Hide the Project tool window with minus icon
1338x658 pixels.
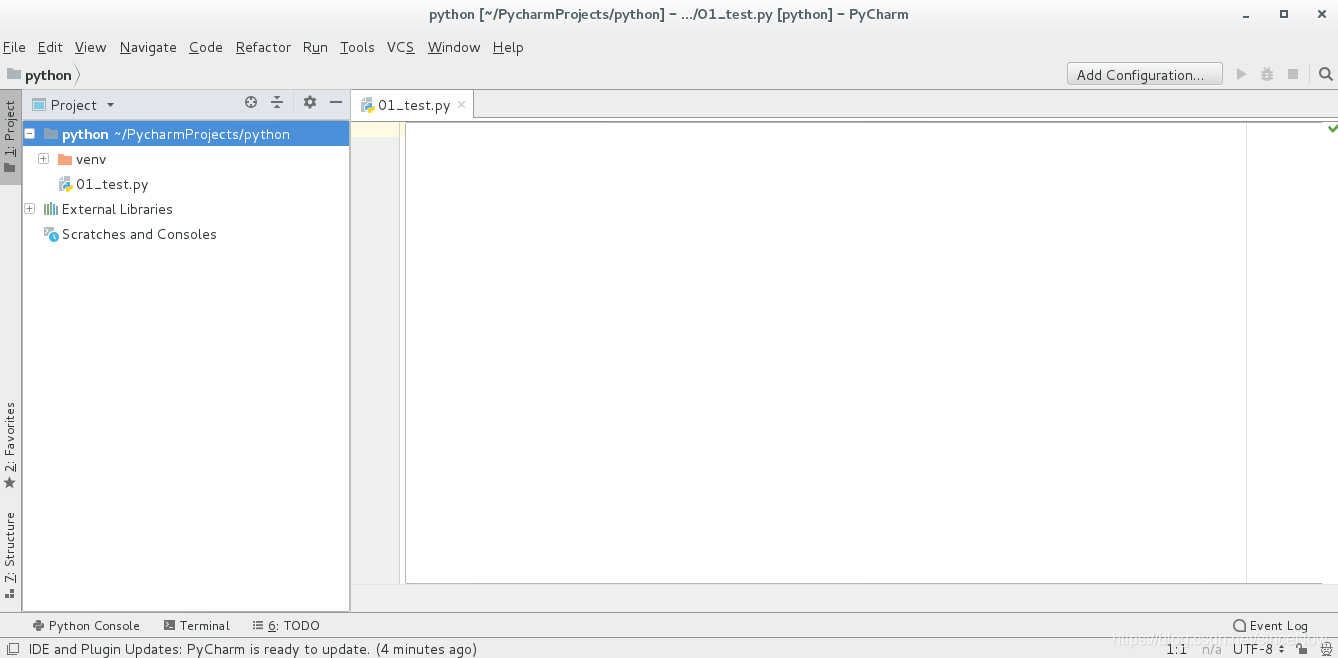(336, 103)
